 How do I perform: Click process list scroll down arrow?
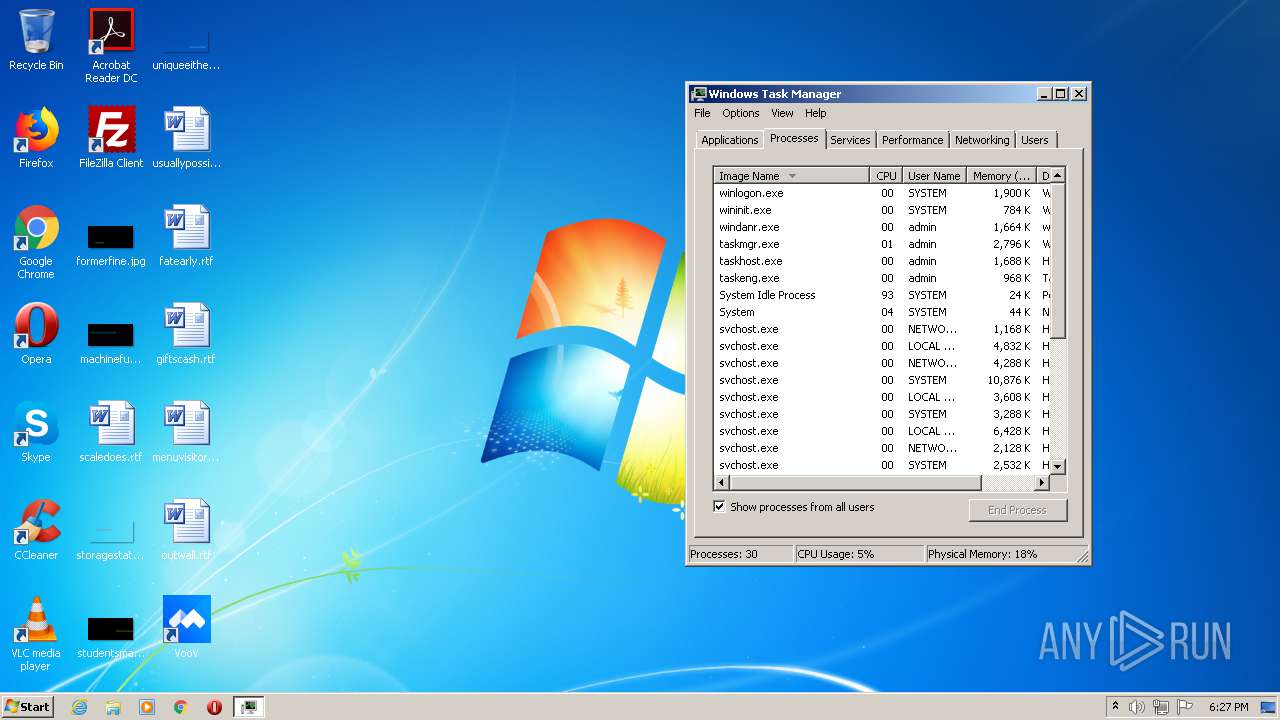click(1058, 466)
